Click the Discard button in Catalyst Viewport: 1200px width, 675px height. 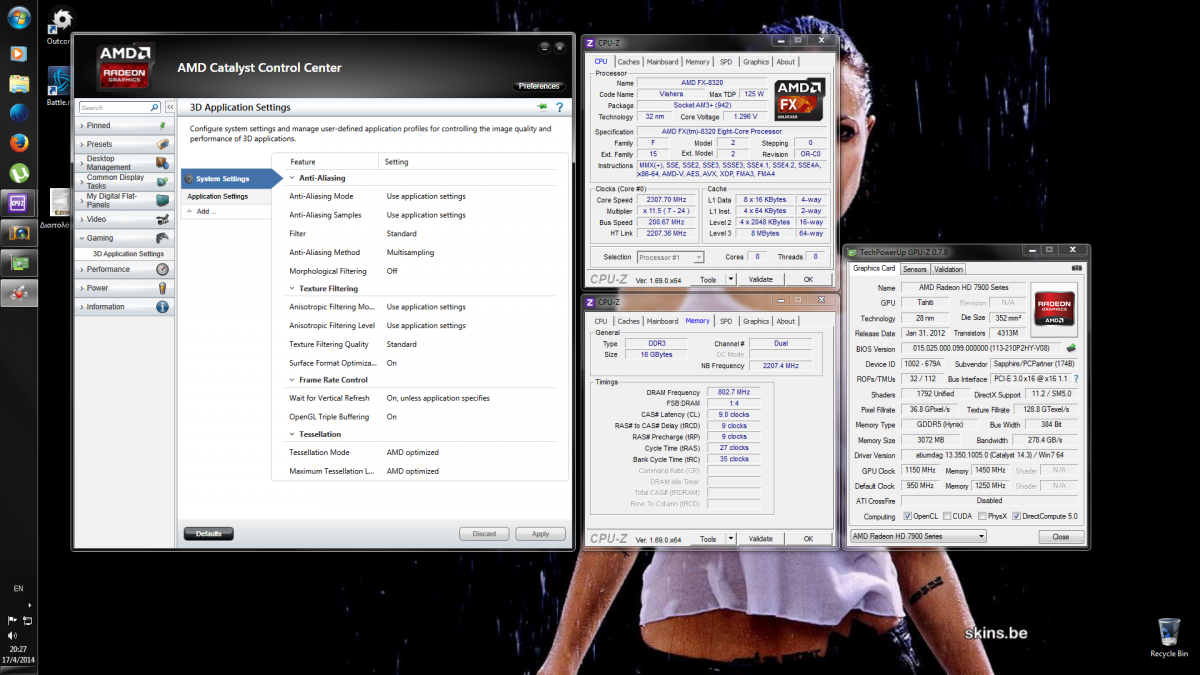[484, 534]
